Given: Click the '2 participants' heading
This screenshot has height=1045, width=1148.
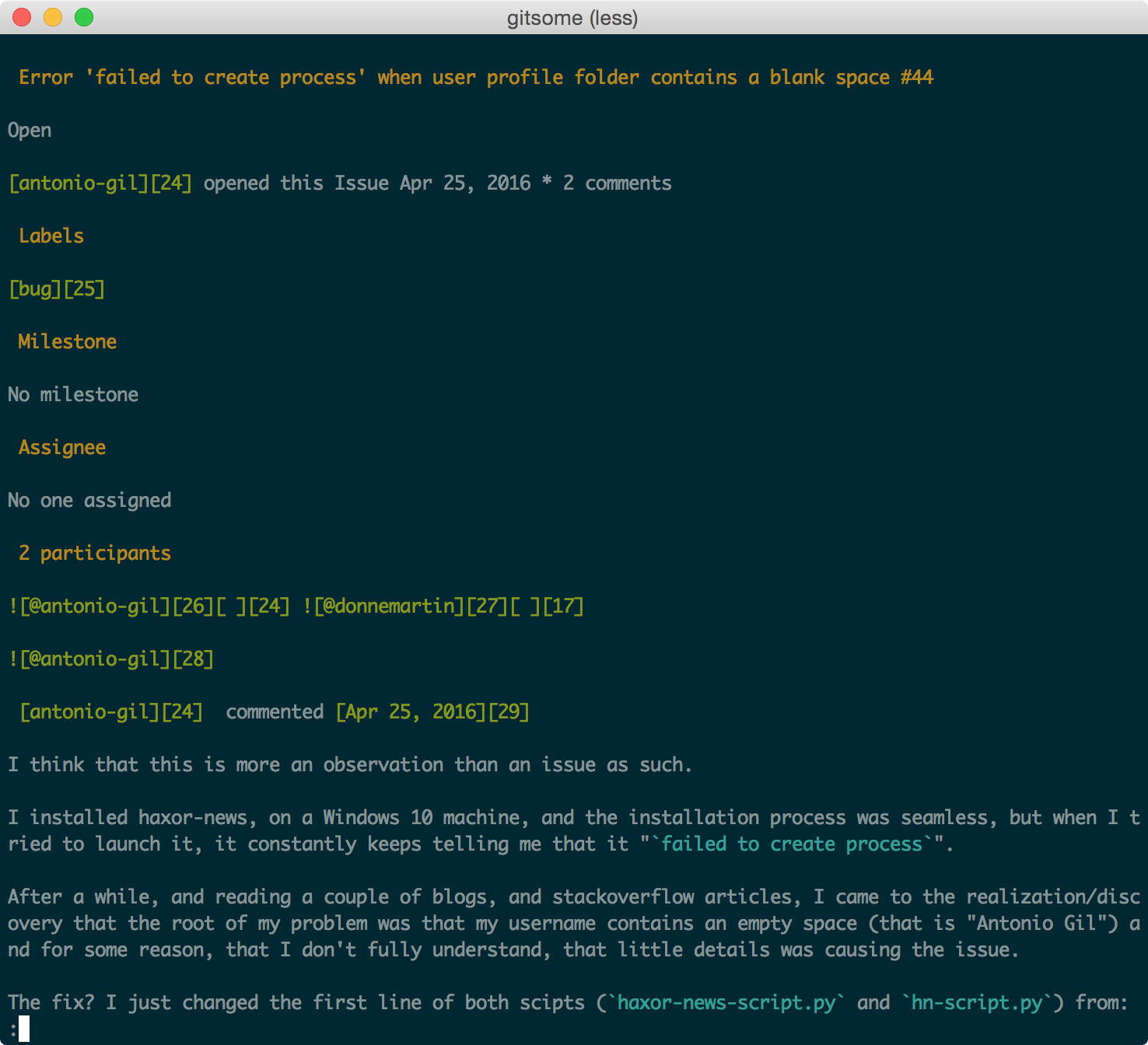Looking at the screenshot, I should tap(95, 554).
